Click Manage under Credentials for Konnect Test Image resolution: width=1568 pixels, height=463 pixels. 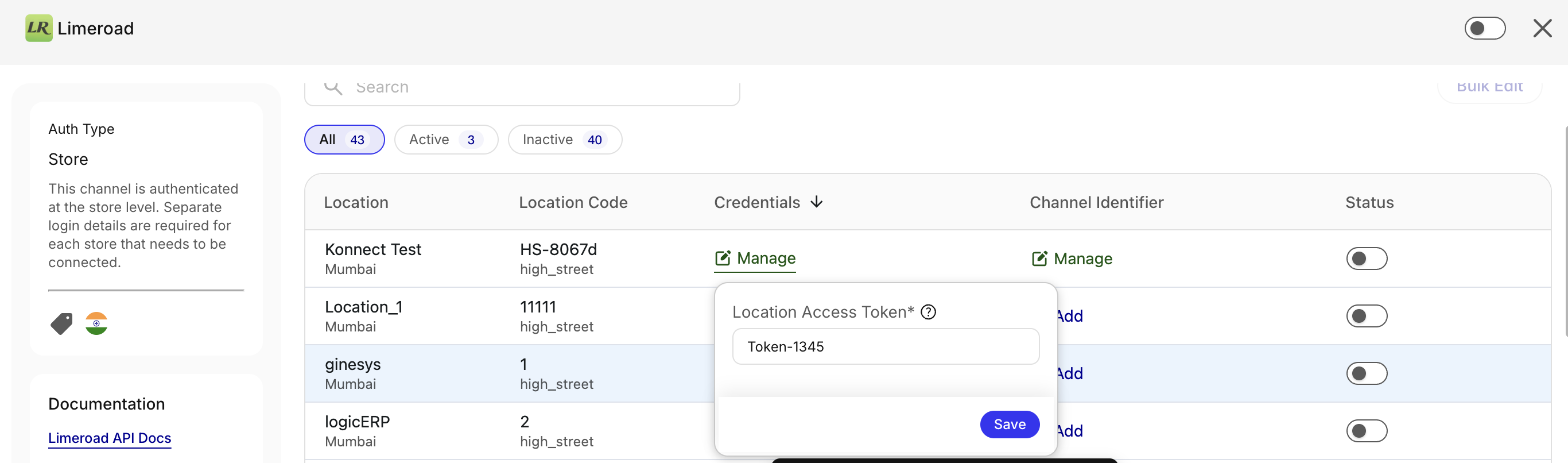click(755, 258)
